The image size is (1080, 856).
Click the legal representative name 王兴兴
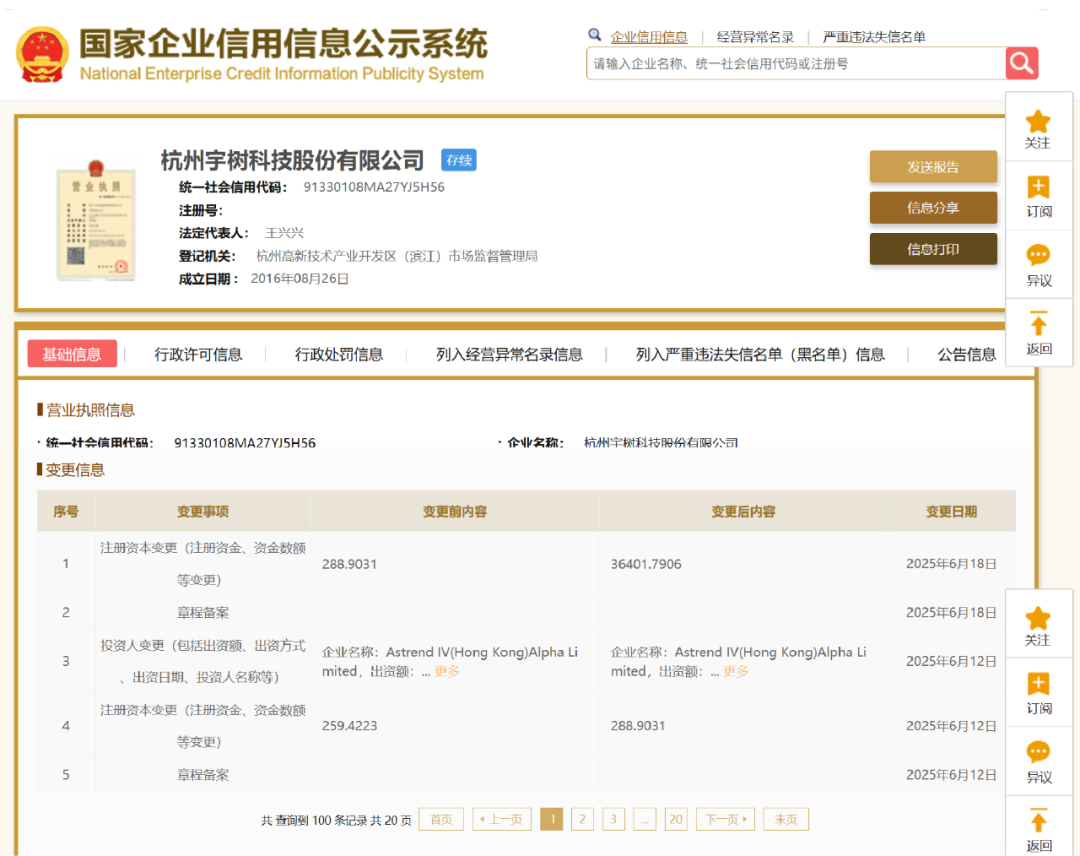pyautogui.click(x=284, y=233)
